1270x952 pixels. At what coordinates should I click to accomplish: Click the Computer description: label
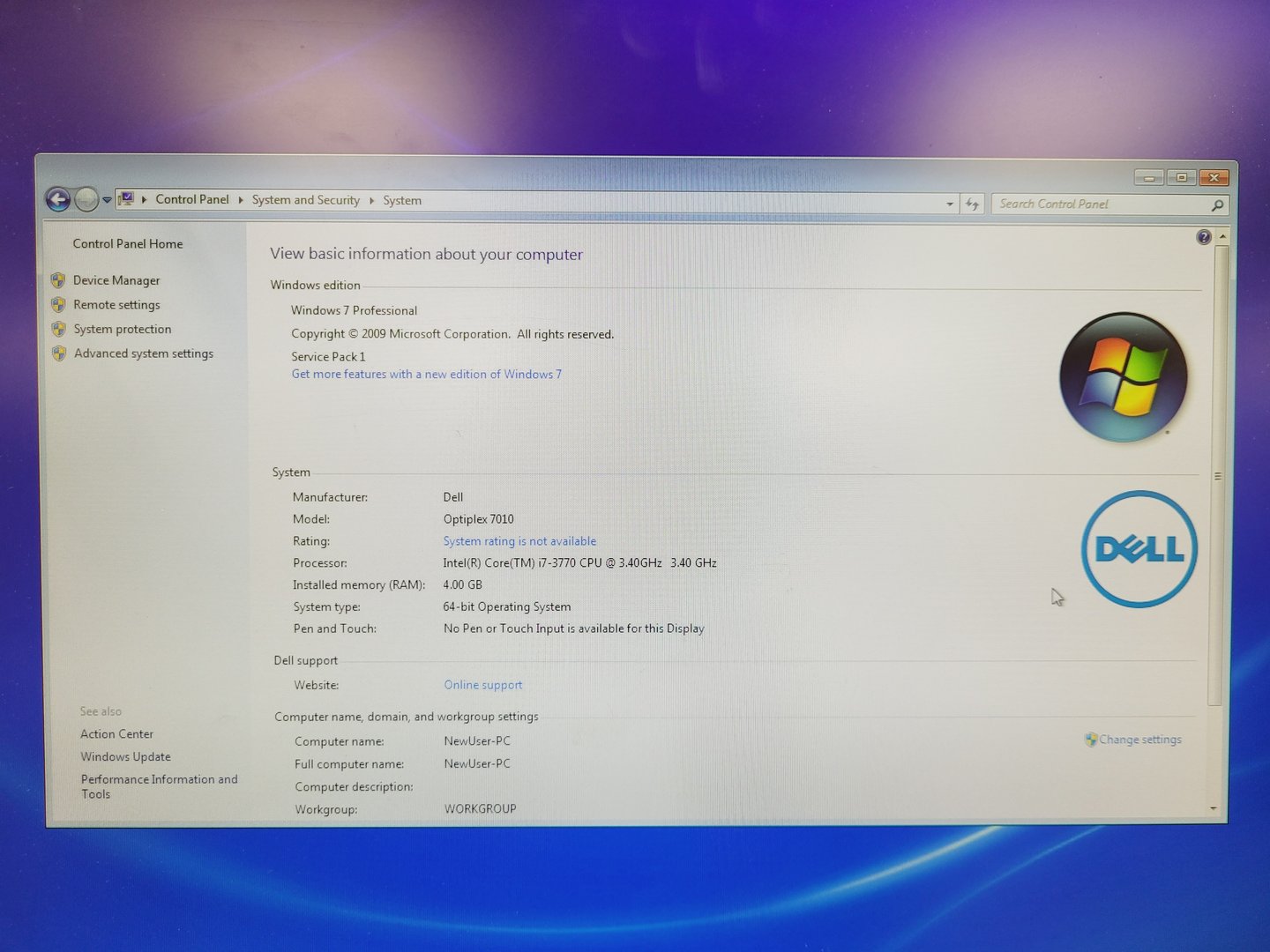(x=354, y=786)
